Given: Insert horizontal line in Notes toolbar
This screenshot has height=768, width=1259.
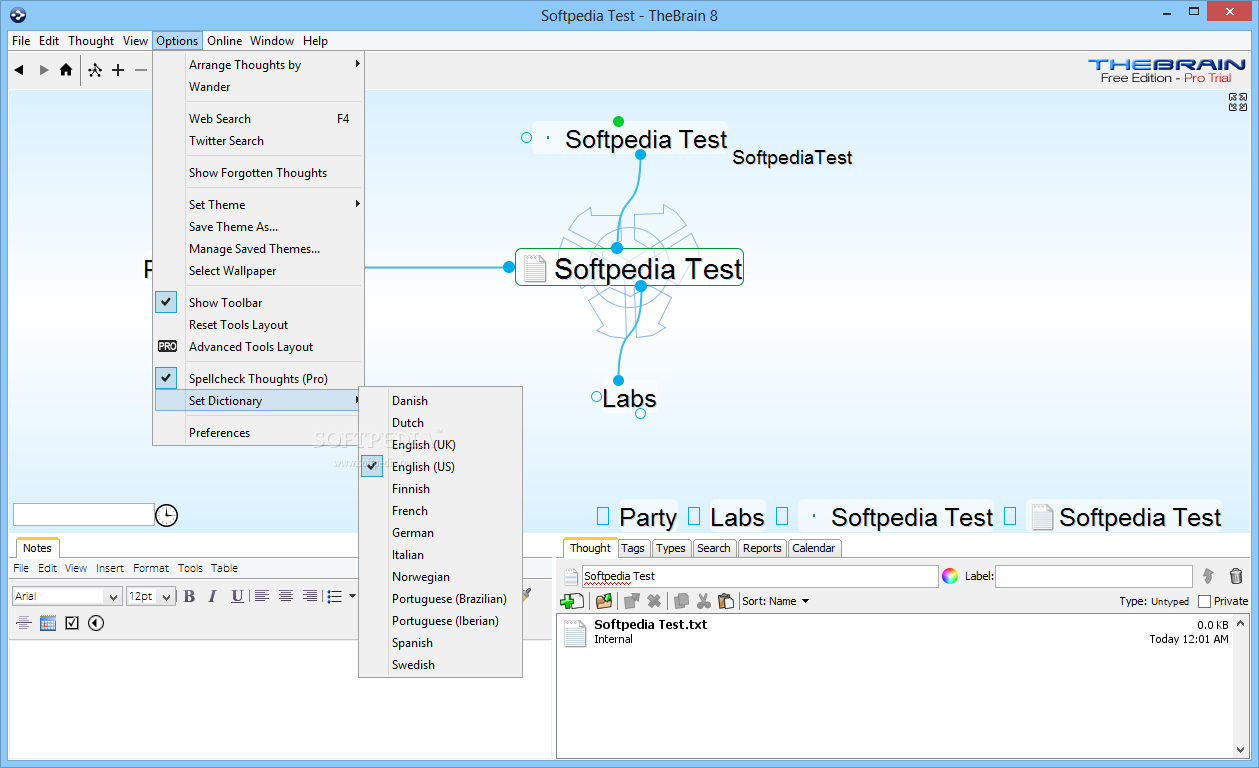Looking at the screenshot, I should (24, 623).
